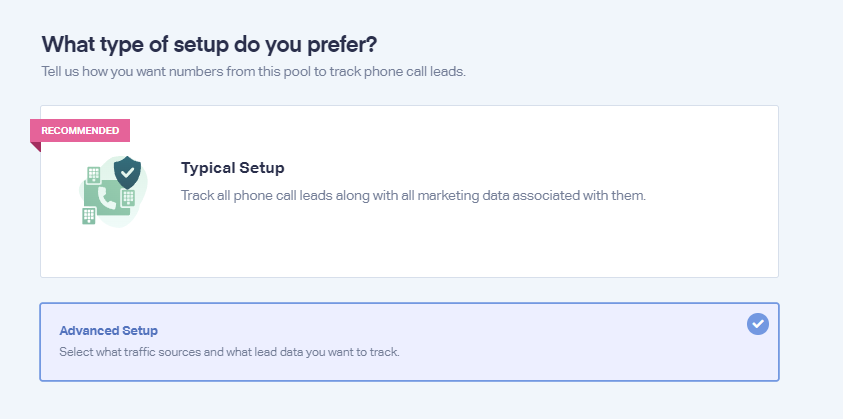Click the 'Tell us how you want numbers' subtitle
The height and width of the screenshot is (419, 843).
(x=254, y=72)
